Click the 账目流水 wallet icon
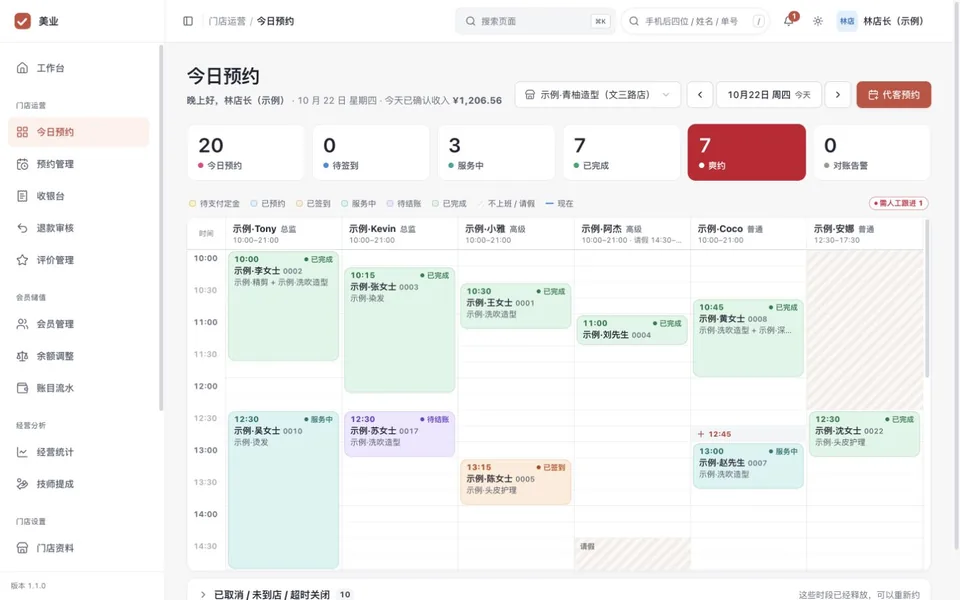 [22, 388]
